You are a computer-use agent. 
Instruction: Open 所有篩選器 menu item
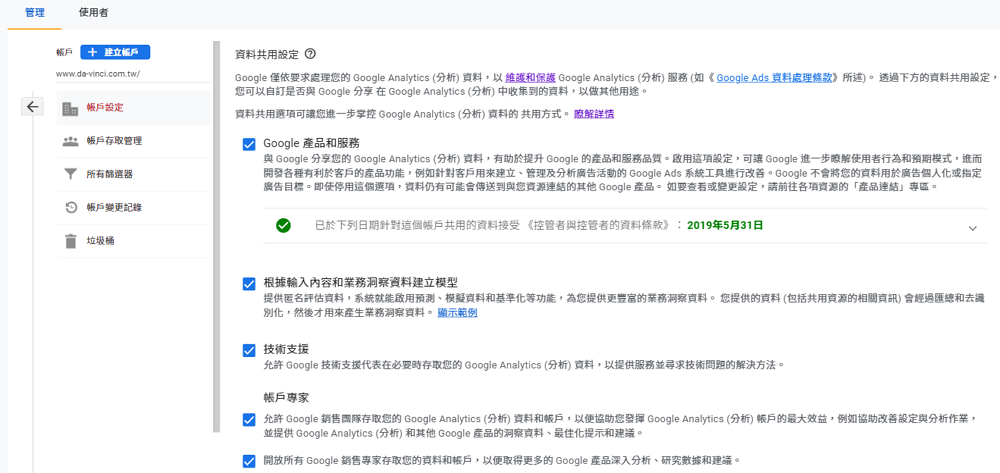point(133,175)
